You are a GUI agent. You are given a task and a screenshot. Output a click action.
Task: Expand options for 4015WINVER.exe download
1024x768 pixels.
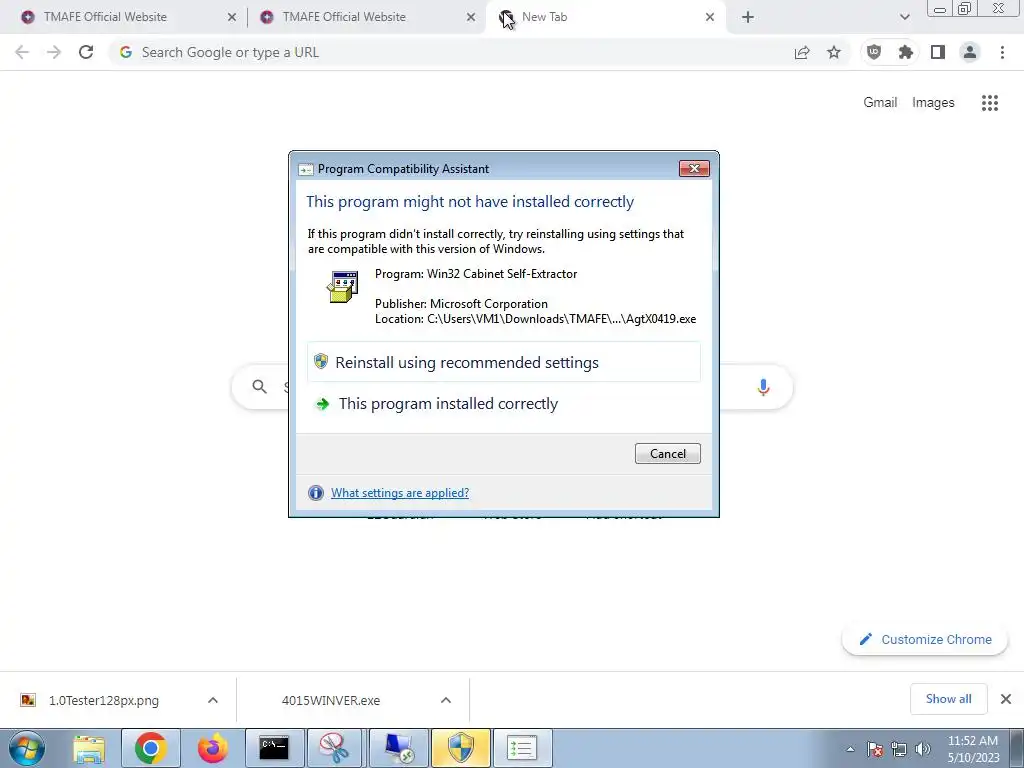(445, 700)
